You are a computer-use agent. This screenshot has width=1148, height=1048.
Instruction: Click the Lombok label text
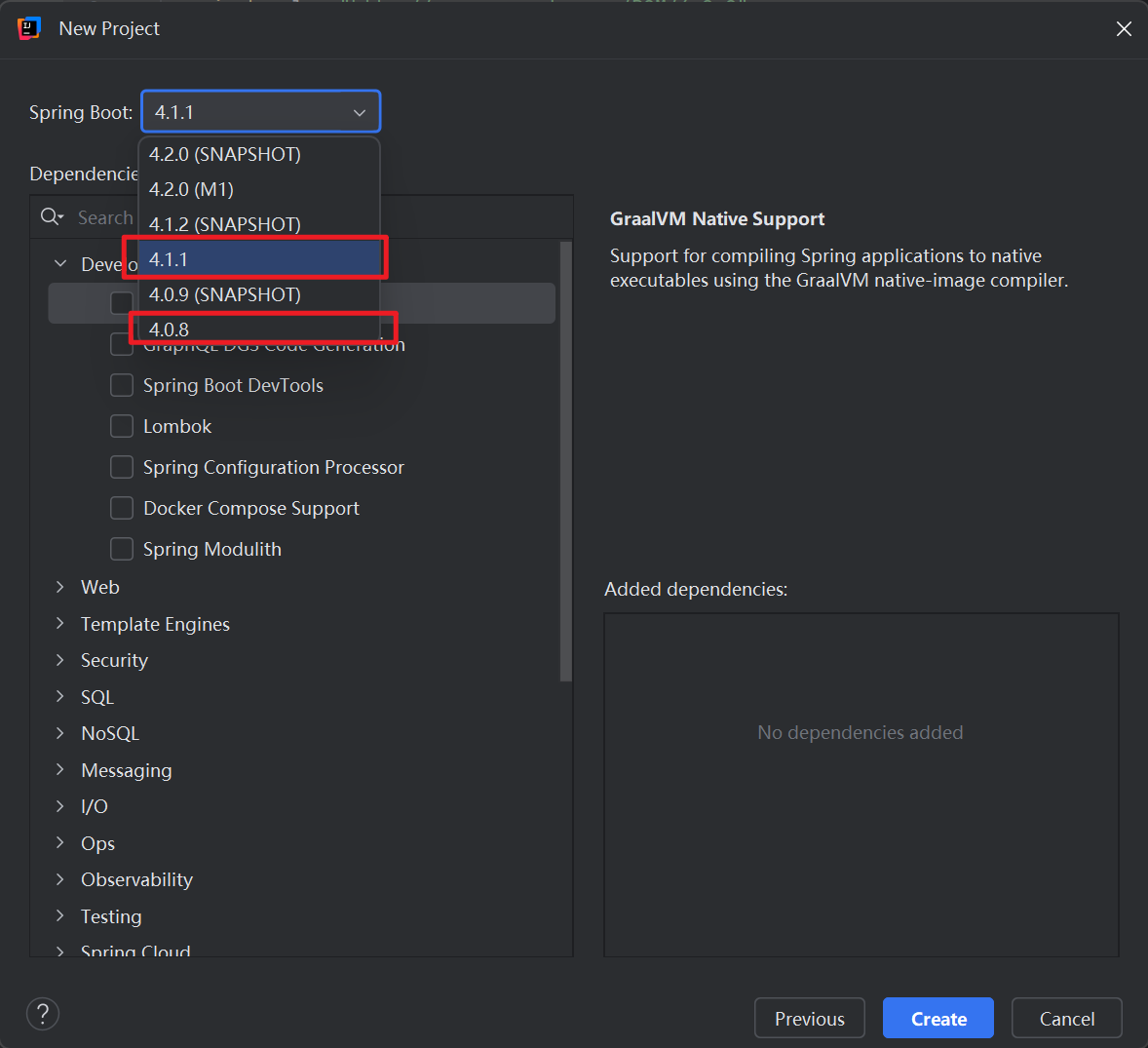tap(177, 426)
